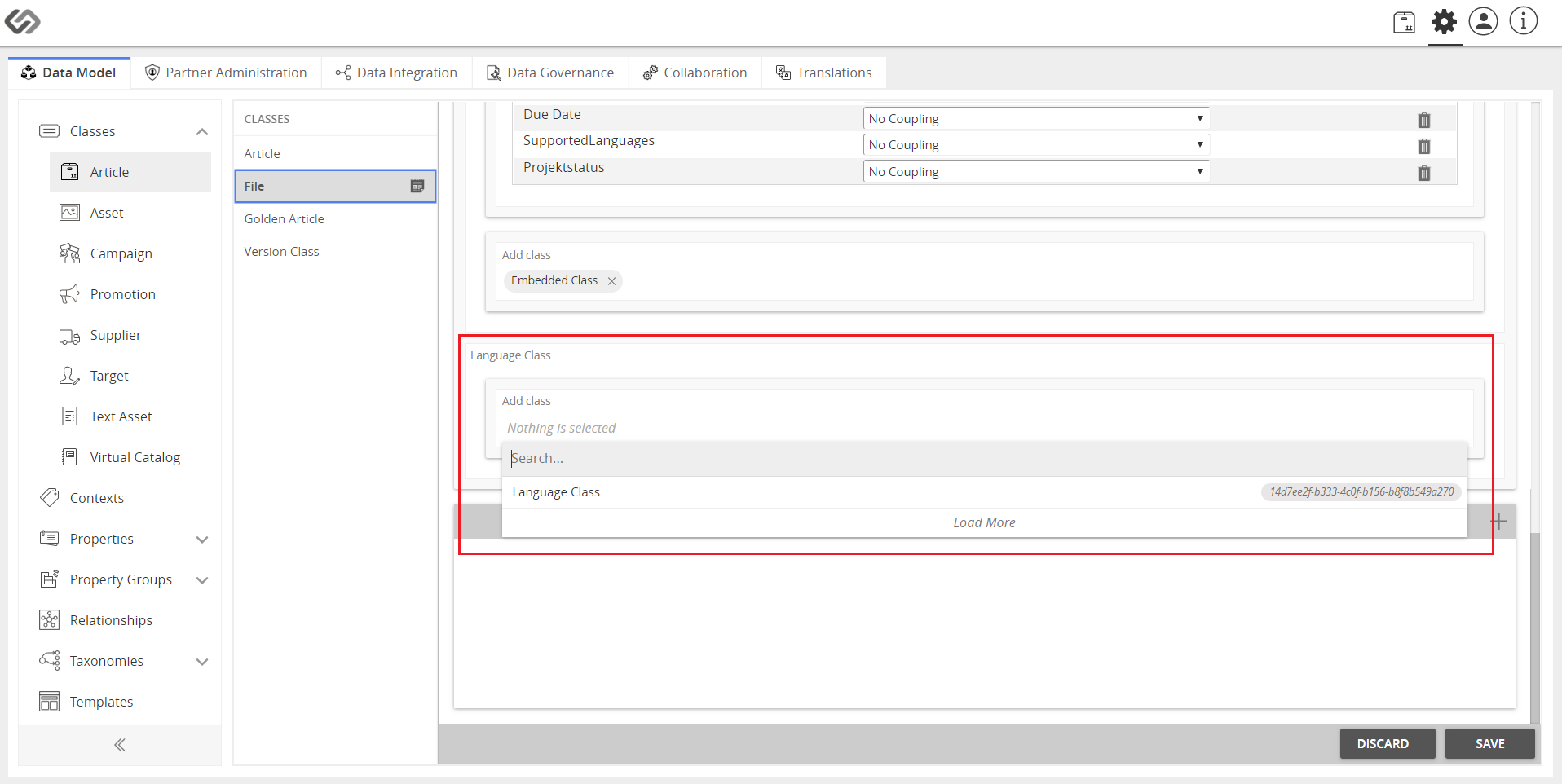Screen dimensions: 1562x784
Task: Click the Campaign icon in sidebar
Action: 70,253
